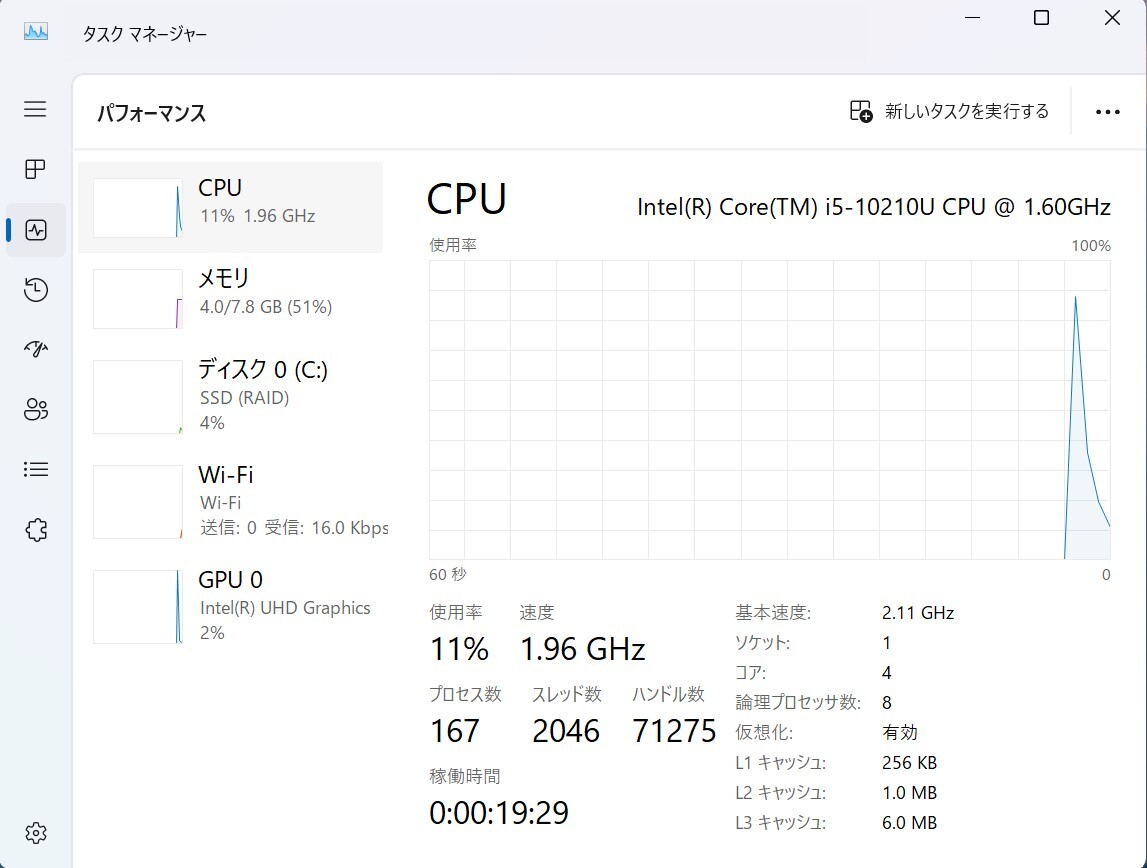Image resolution: width=1147 pixels, height=868 pixels.
Task: Open the three-dots more options menu
Action: click(x=1107, y=112)
